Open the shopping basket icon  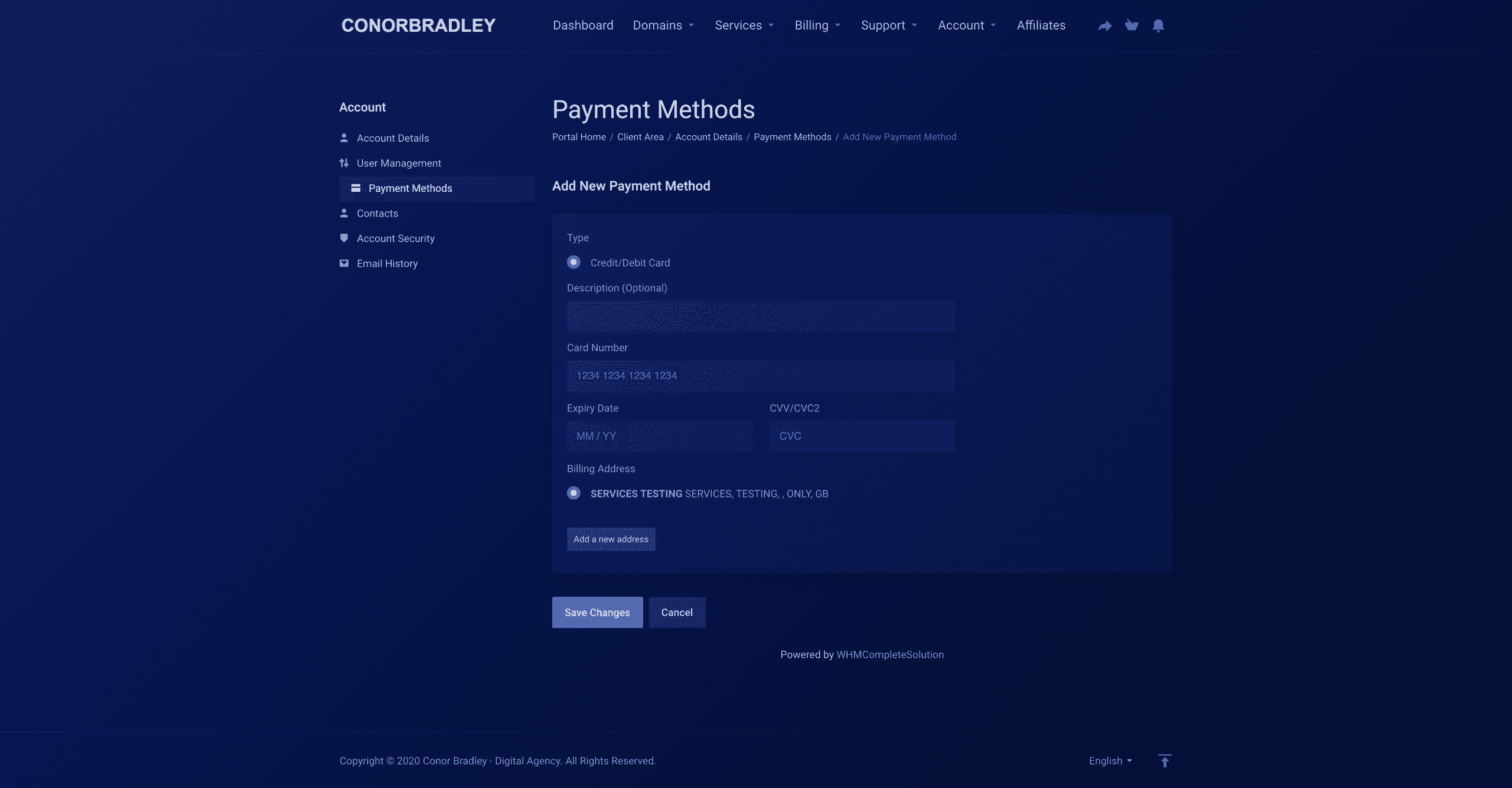pos(1131,25)
